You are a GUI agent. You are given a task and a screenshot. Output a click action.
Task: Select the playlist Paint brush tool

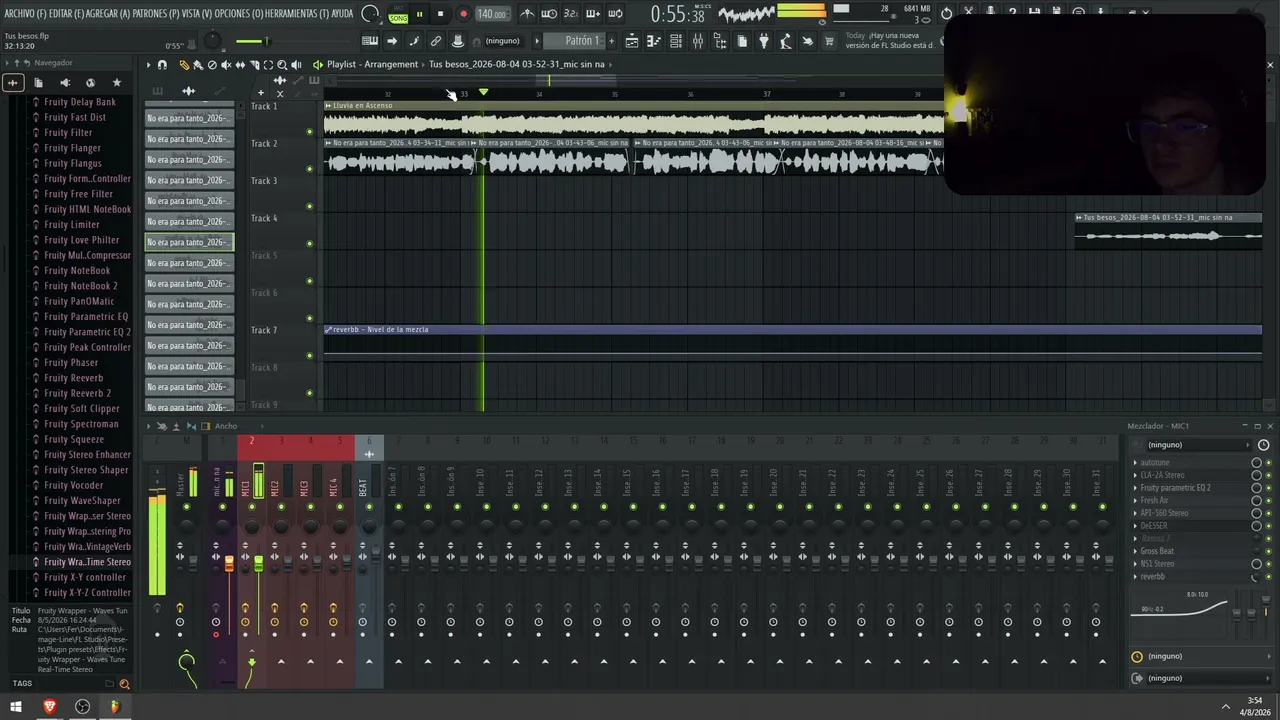197,64
